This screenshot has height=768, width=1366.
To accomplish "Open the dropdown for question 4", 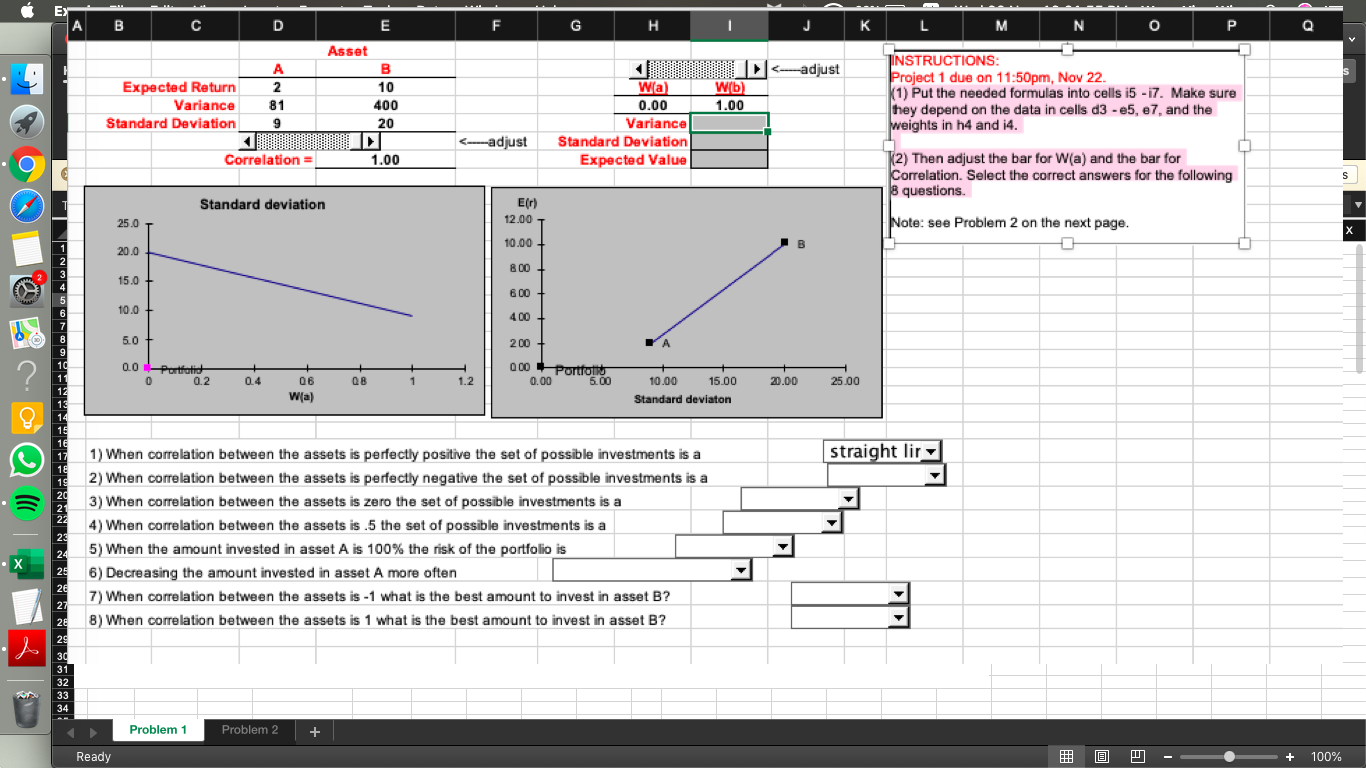I will pyautogui.click(x=832, y=523).
